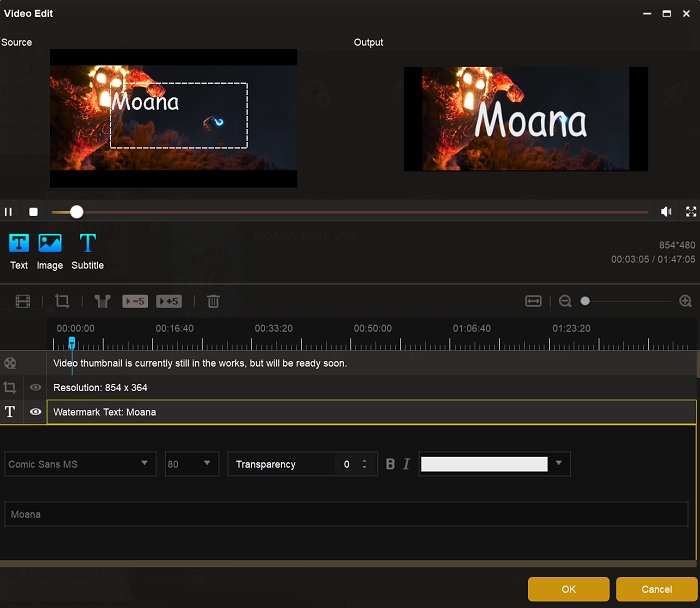
Task: Maximize the Video Edit window
Action: click(x=667, y=14)
